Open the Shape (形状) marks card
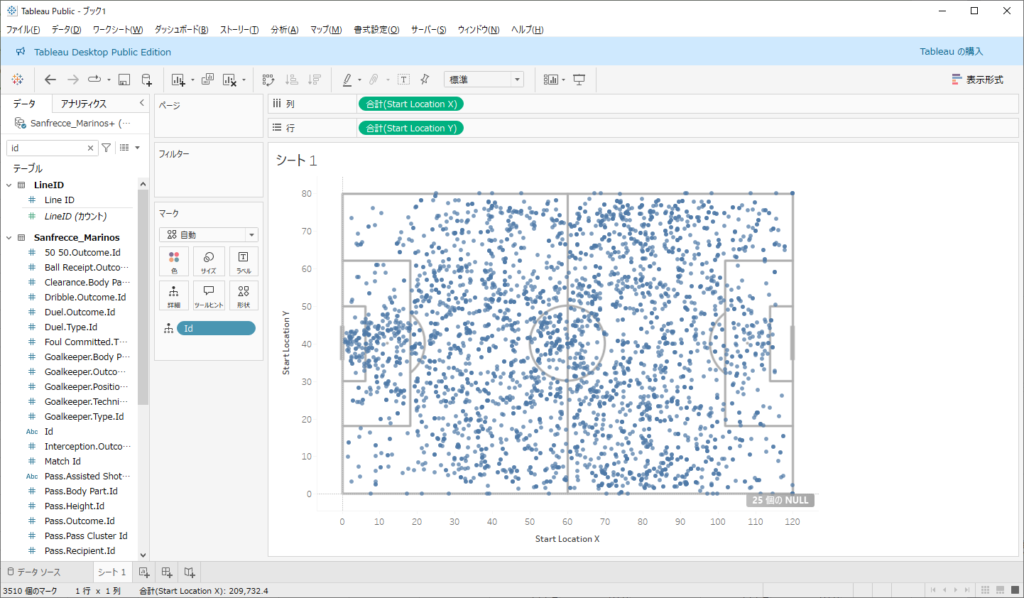Screen dimensions: 1024x598 pyautogui.click(x=243, y=296)
